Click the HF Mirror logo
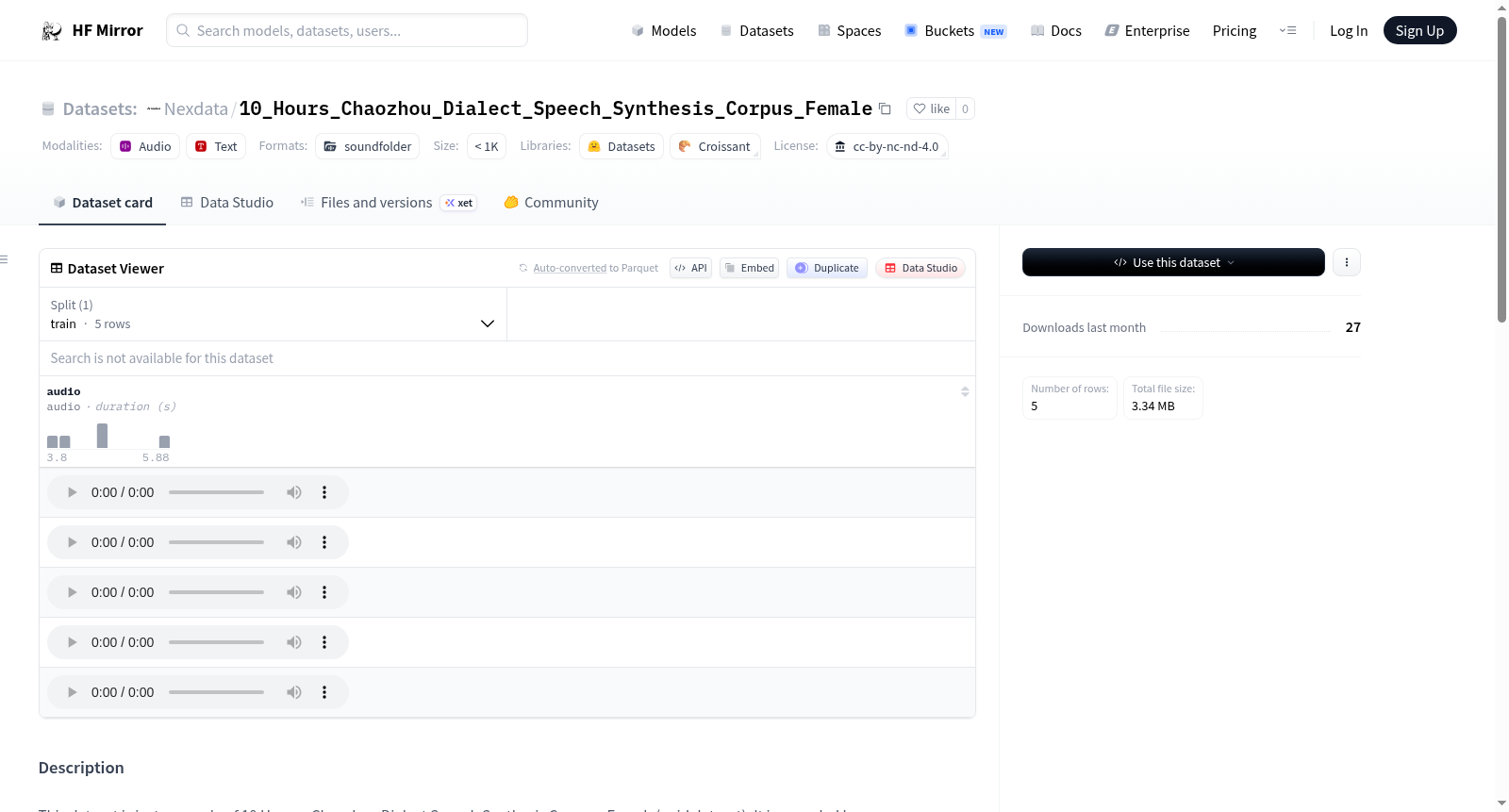 tap(91, 30)
